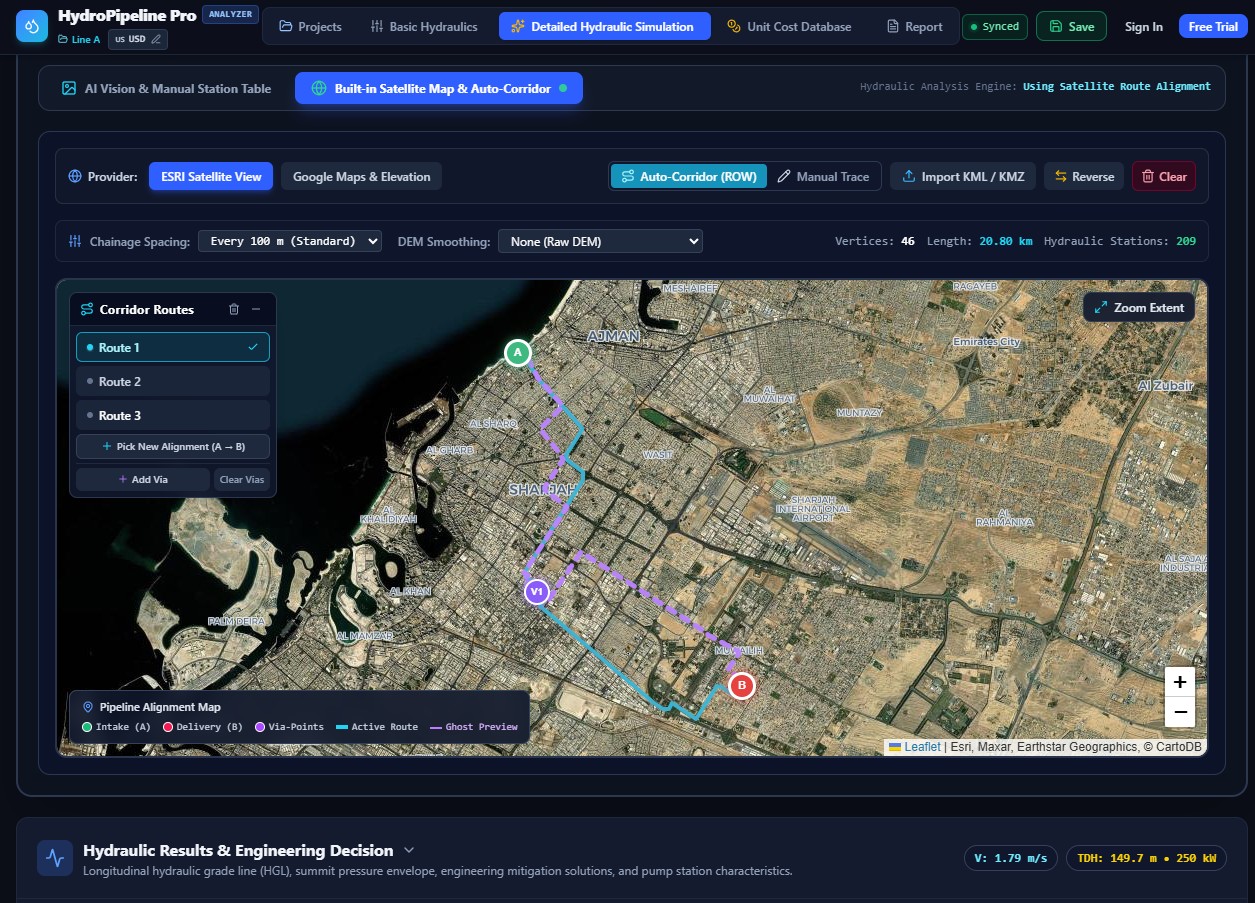Minimize the Corridor Routes panel
Viewport: 1255px width, 903px height.
click(x=256, y=310)
